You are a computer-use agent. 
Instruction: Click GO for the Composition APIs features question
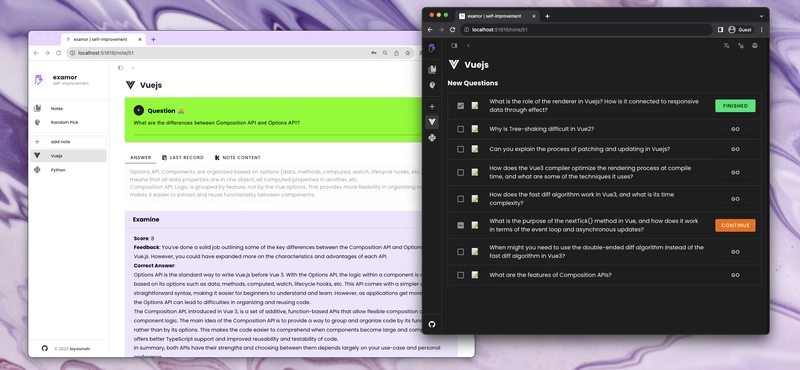tap(735, 275)
